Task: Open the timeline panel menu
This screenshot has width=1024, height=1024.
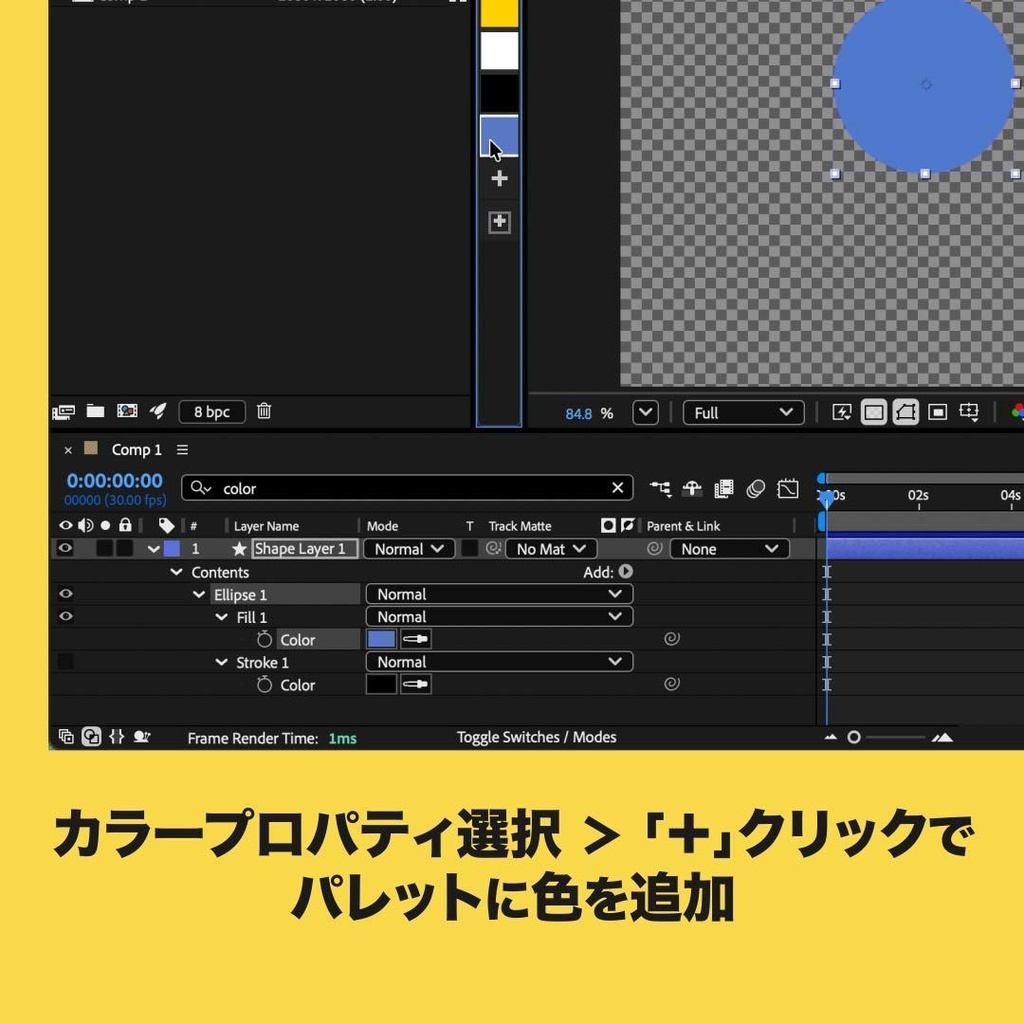Action: [x=181, y=449]
